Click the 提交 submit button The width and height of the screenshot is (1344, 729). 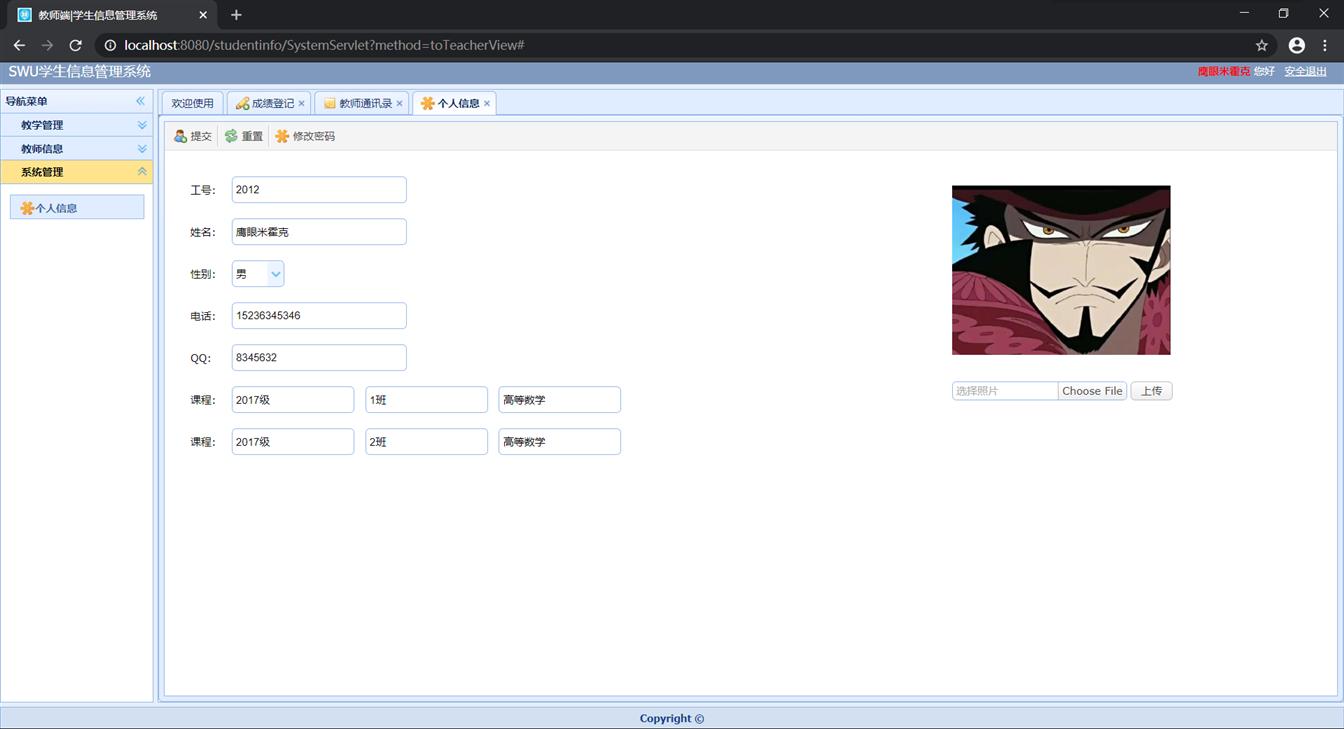click(193, 136)
